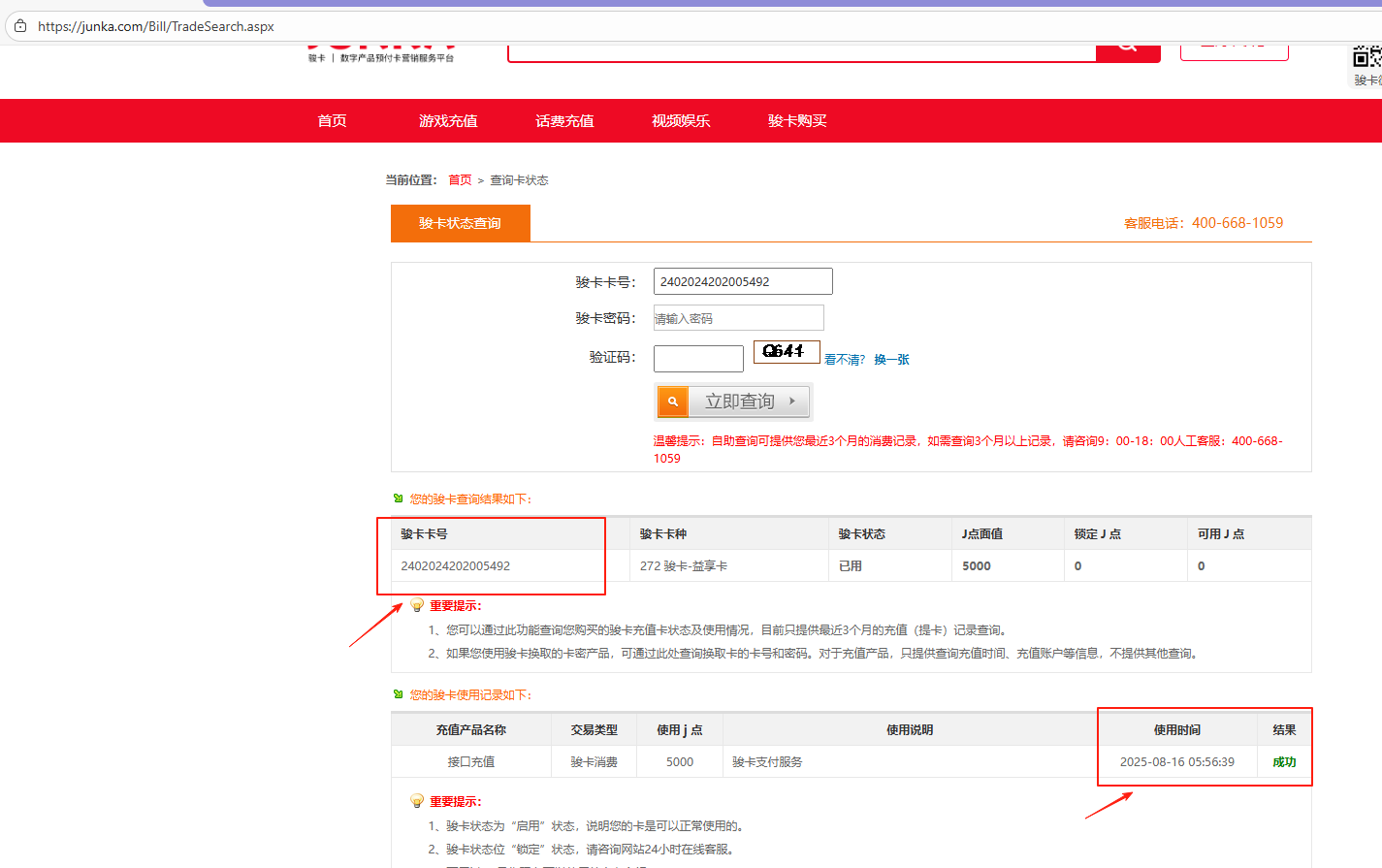
Task: Click the 使用时间 column header
Action: point(1177,730)
